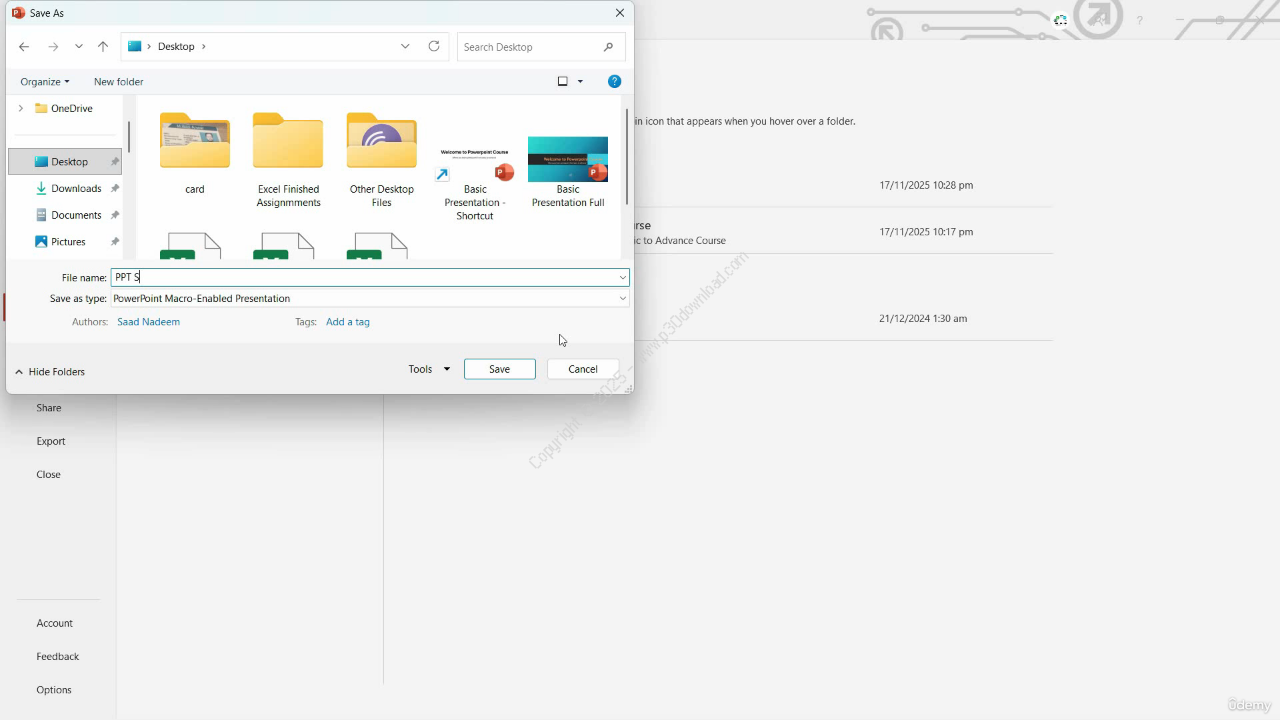Open the dialog Help icon

[x=615, y=82]
